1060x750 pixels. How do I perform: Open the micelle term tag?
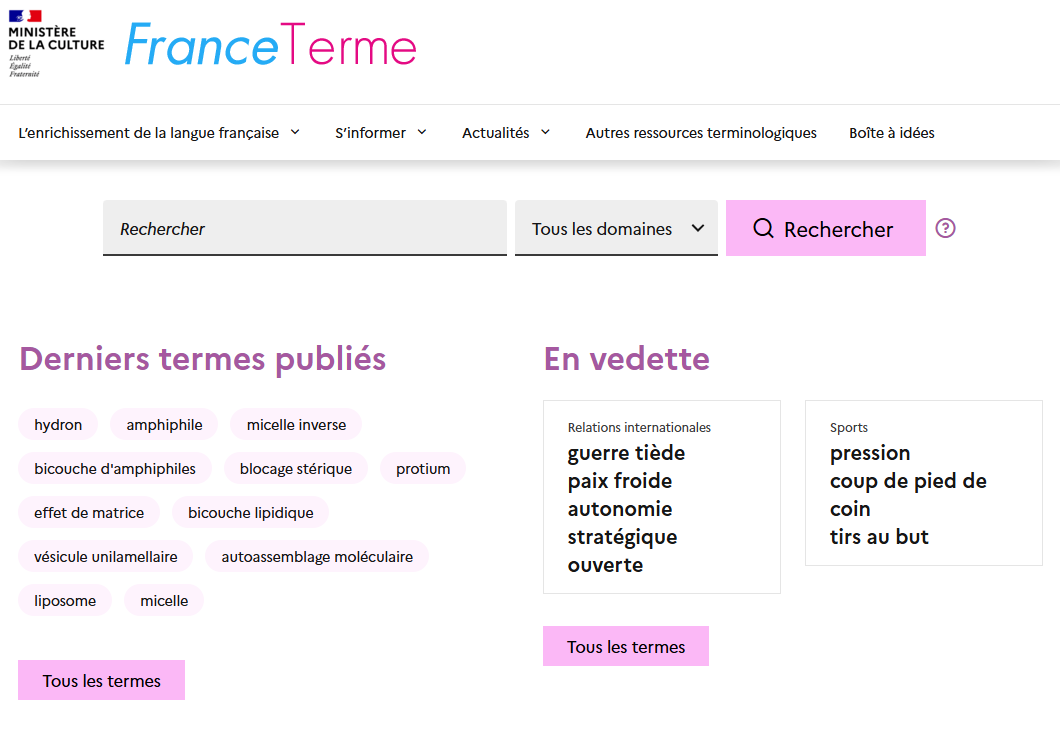pos(164,601)
